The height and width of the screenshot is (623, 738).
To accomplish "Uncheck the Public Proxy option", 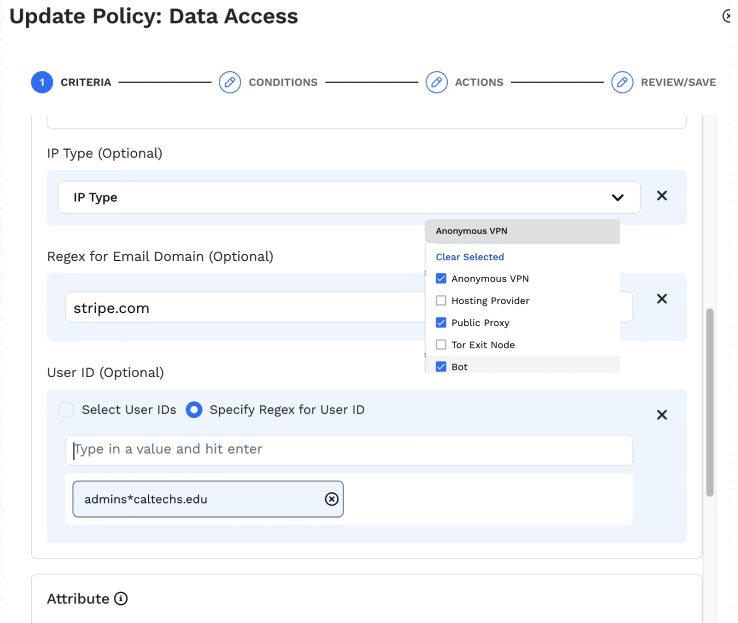I will click(x=441, y=323).
